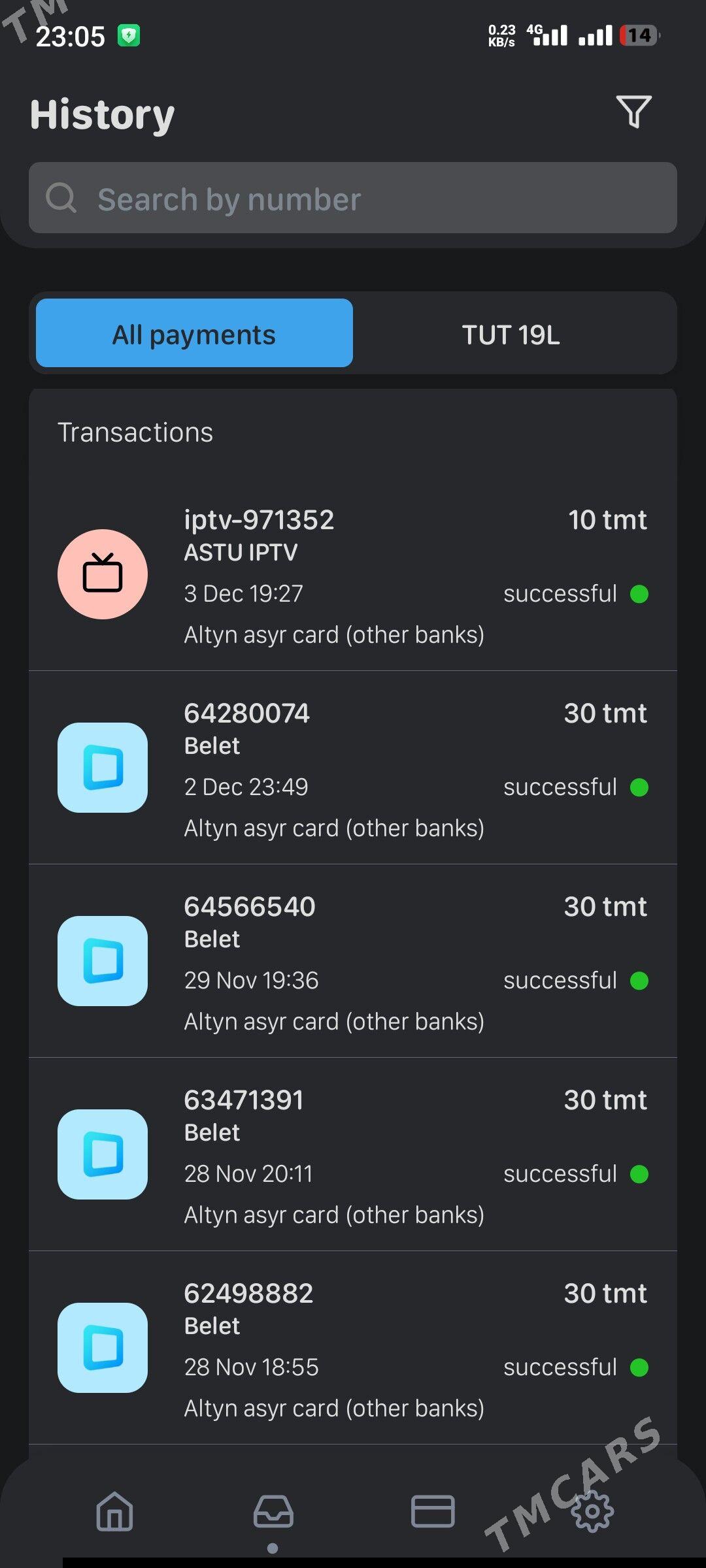Screen dimensions: 706x1568
Task: Open settings gear in bottom bar
Action: pyautogui.click(x=592, y=1511)
